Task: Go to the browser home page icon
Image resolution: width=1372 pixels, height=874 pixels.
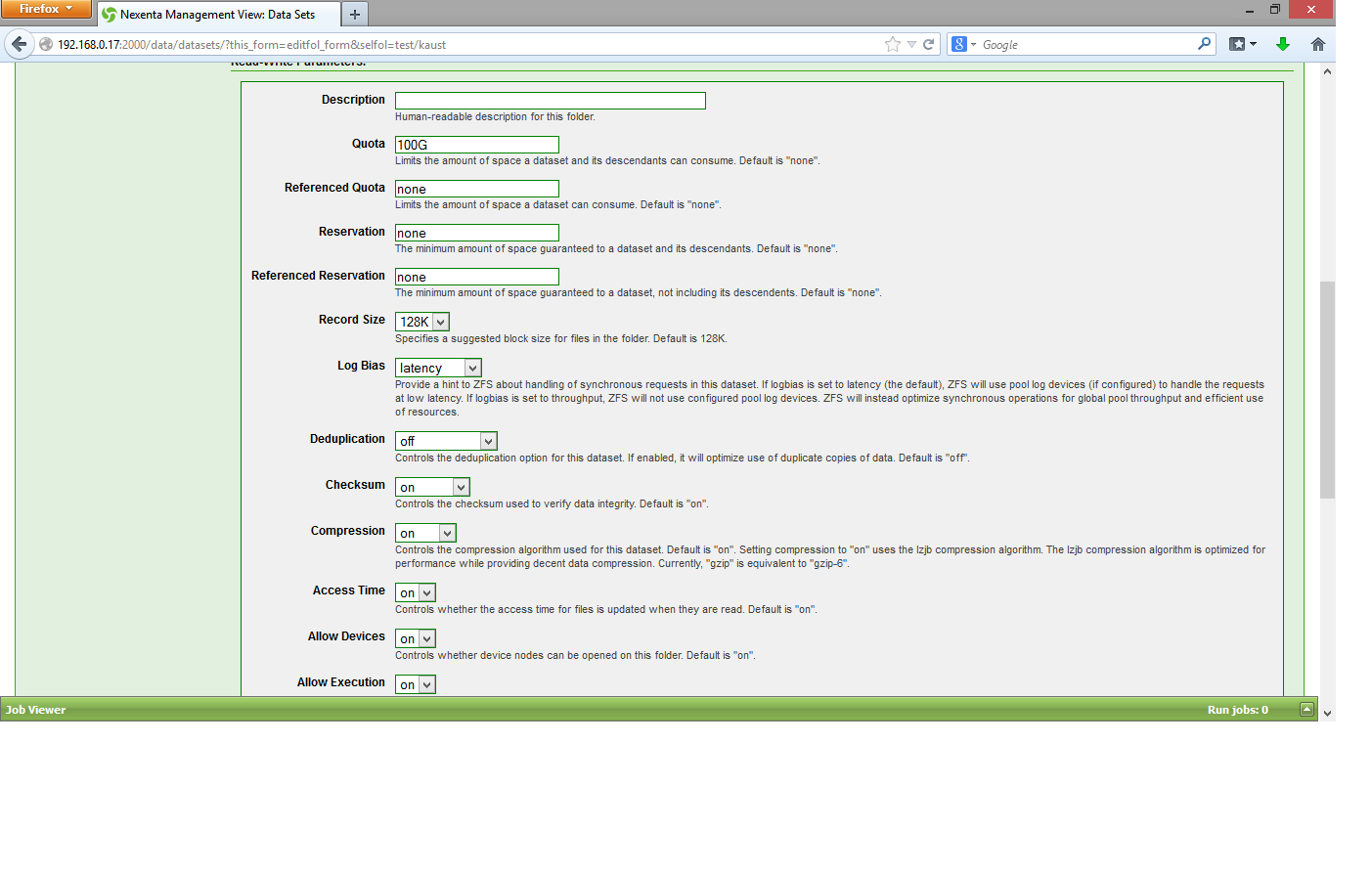Action: click(x=1318, y=44)
